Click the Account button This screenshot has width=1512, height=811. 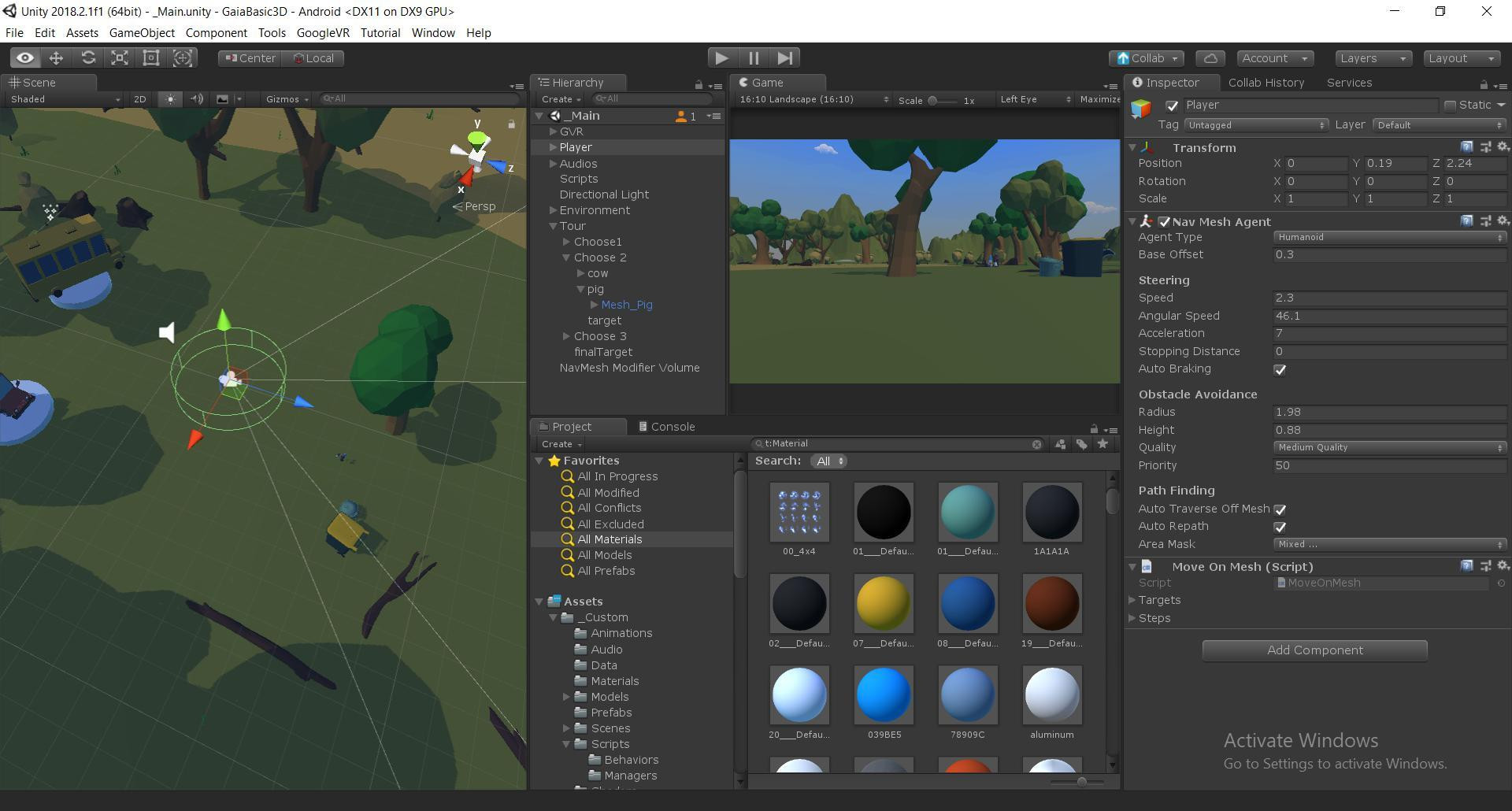1273,58
